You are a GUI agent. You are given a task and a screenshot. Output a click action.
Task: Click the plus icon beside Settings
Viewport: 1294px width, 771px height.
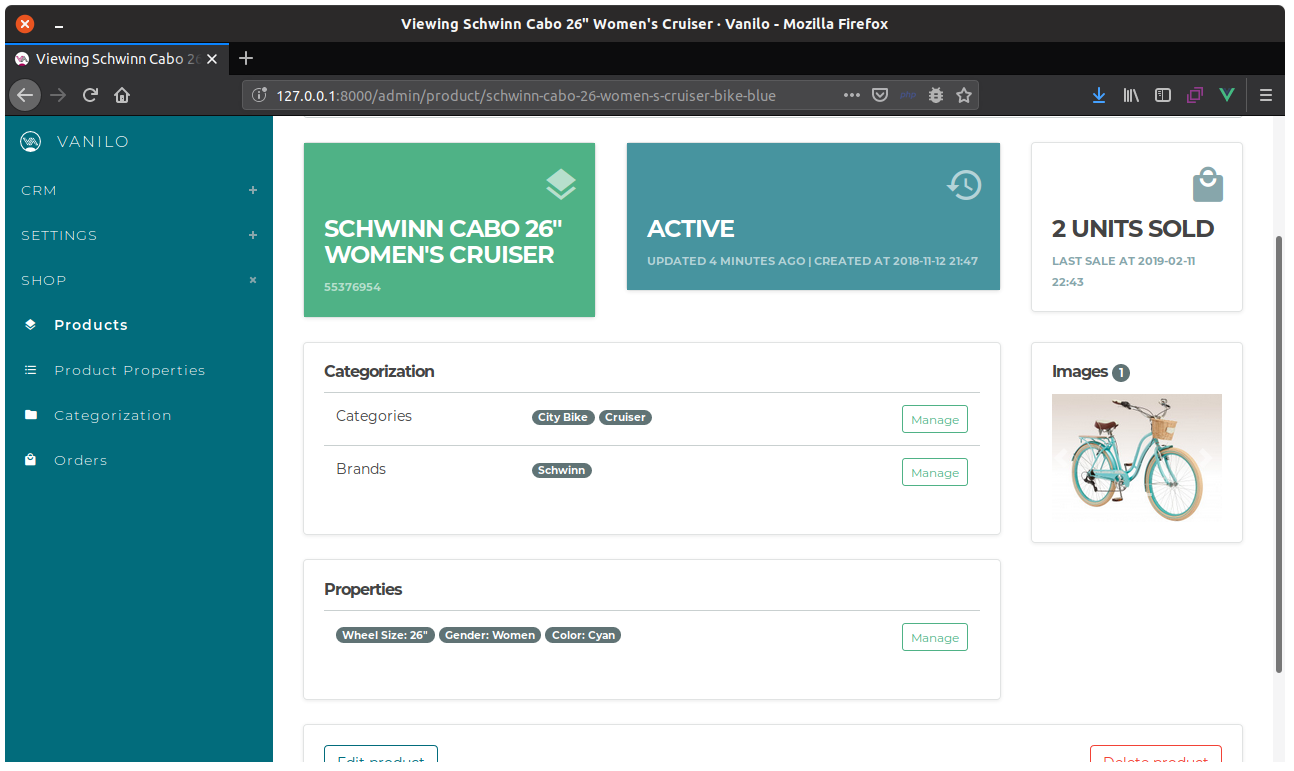coord(253,235)
